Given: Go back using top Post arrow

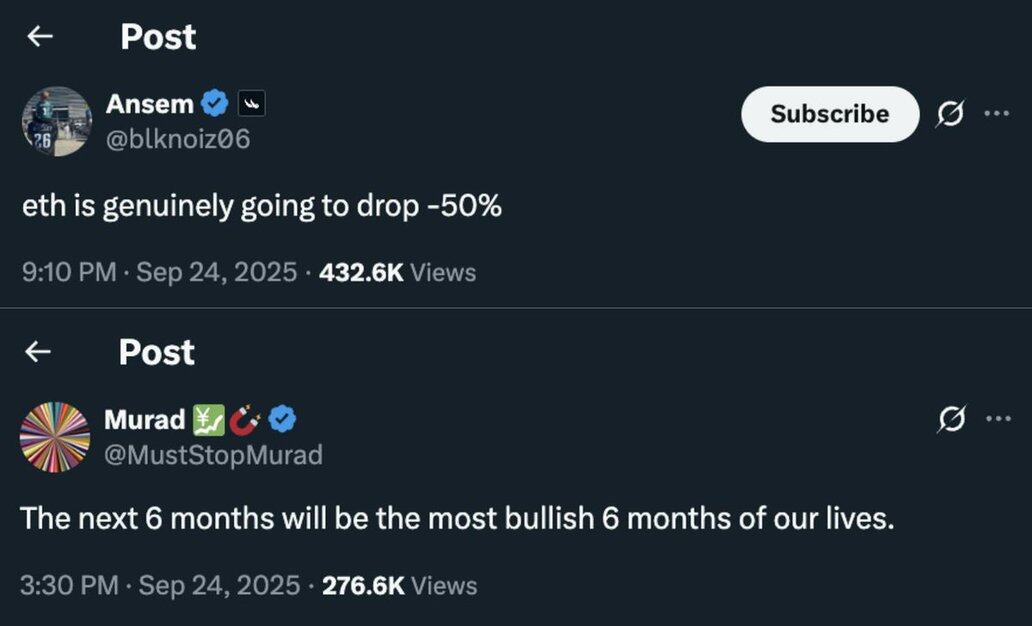Looking at the screenshot, I should (39, 36).
